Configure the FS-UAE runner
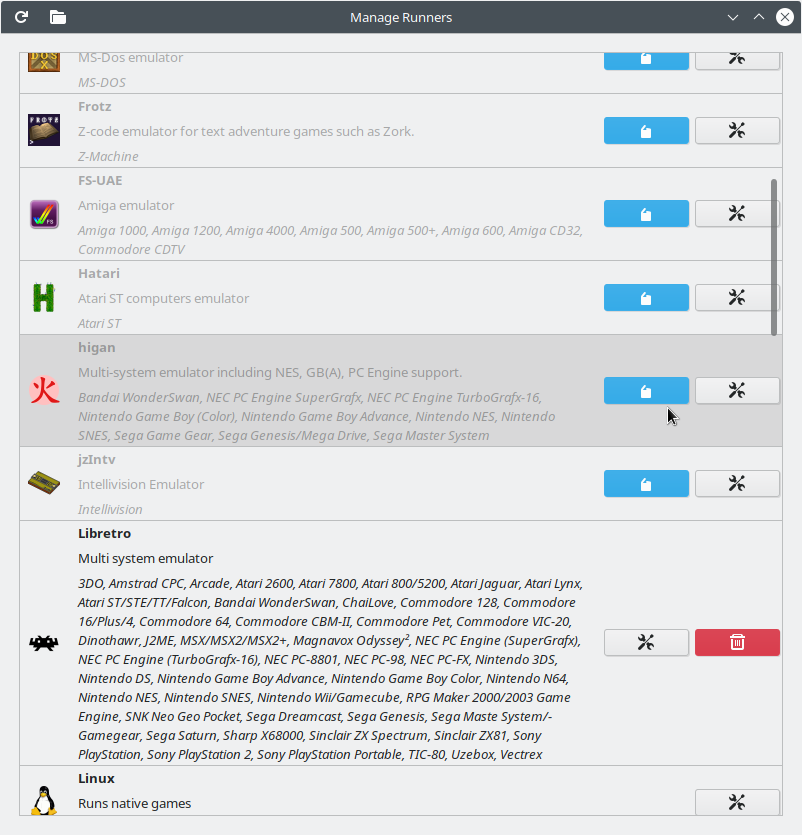 pyautogui.click(x=737, y=214)
